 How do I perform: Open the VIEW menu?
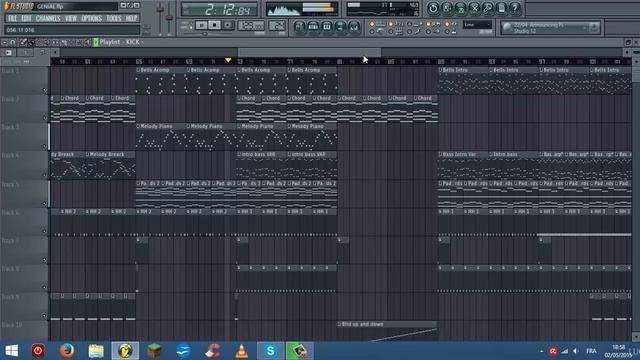tap(71, 18)
